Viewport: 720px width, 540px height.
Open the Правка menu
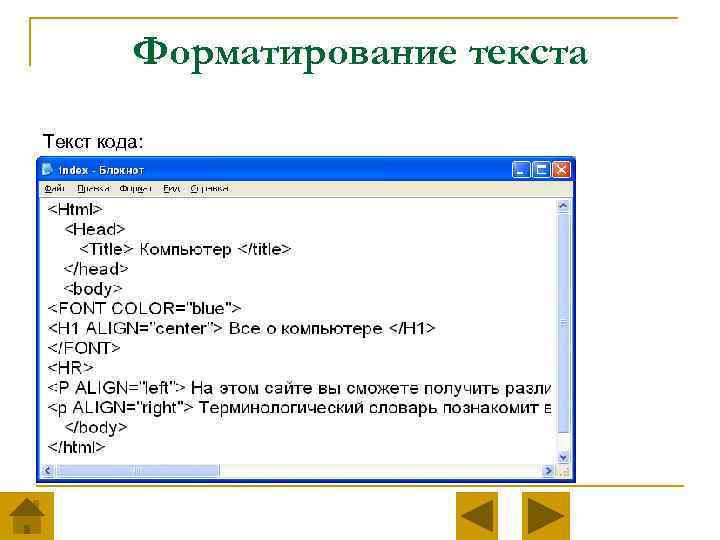tap(93, 188)
